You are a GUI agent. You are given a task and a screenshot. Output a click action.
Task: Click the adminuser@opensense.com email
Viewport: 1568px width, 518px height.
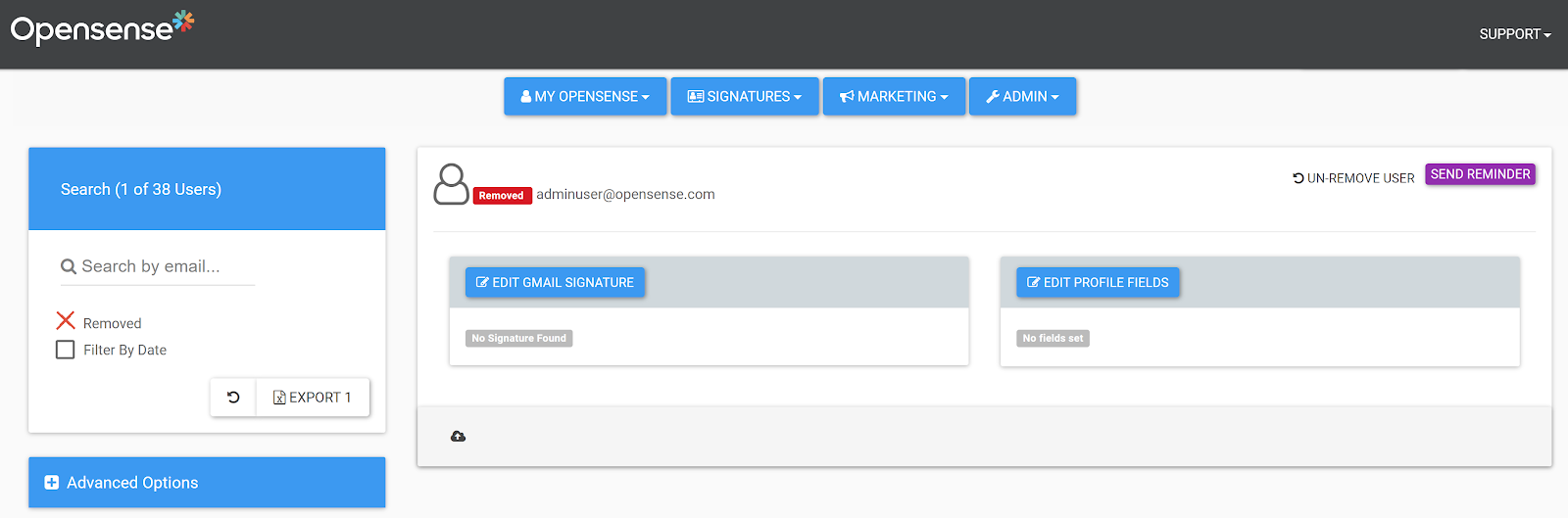tap(625, 194)
